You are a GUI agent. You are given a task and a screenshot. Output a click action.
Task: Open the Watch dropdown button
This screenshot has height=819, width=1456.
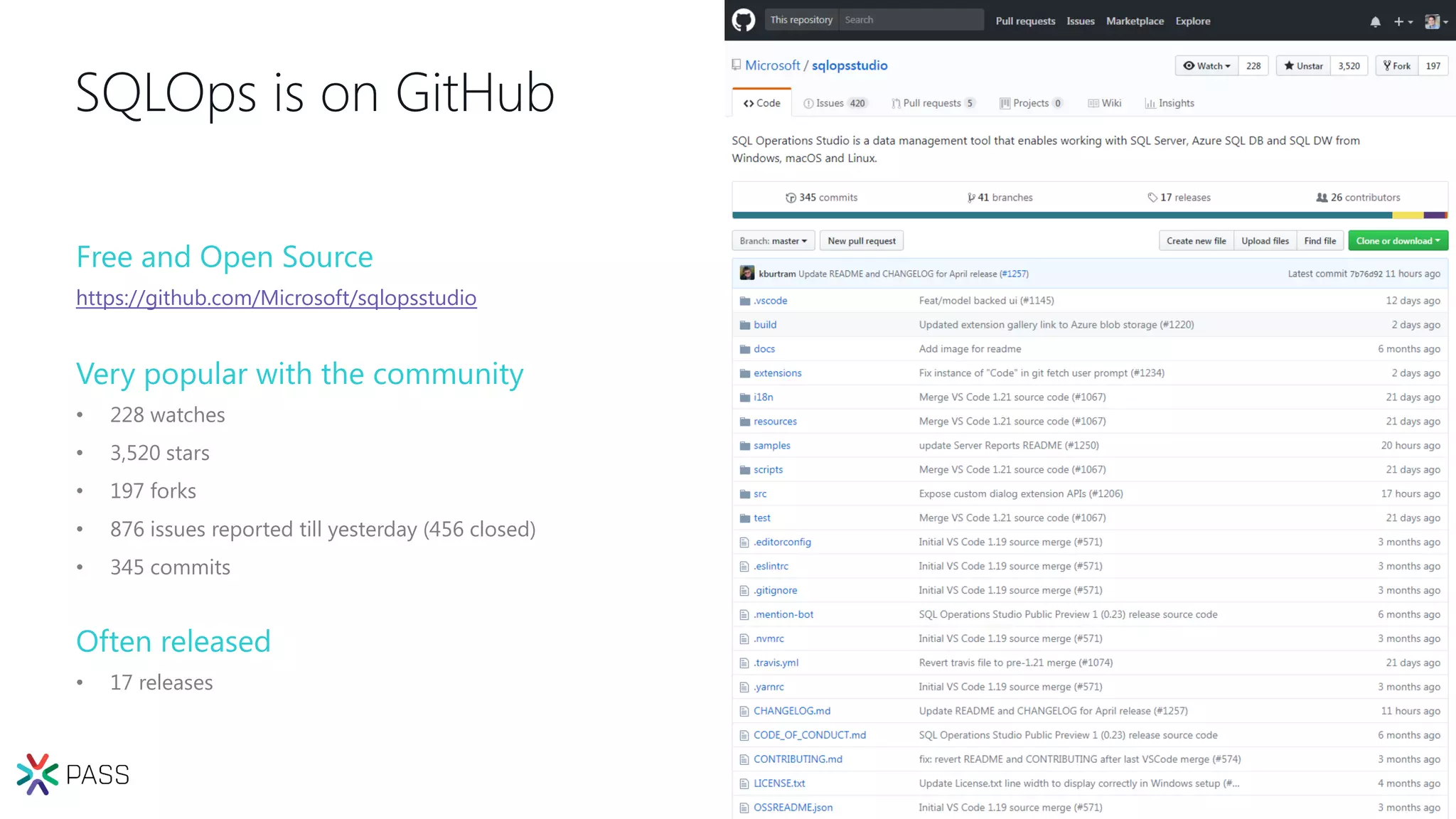tap(1206, 65)
